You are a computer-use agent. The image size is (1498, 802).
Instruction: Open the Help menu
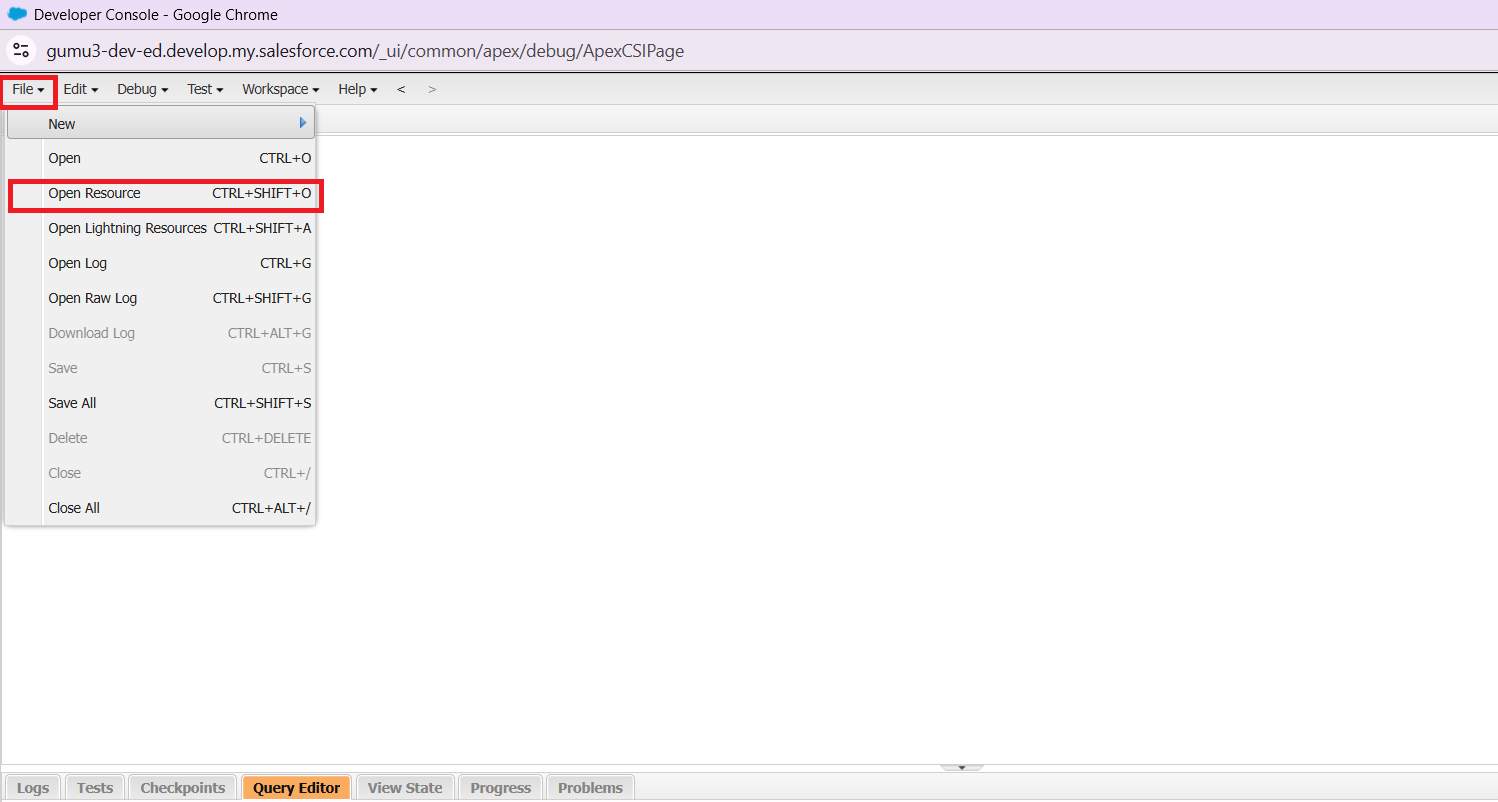(x=357, y=89)
